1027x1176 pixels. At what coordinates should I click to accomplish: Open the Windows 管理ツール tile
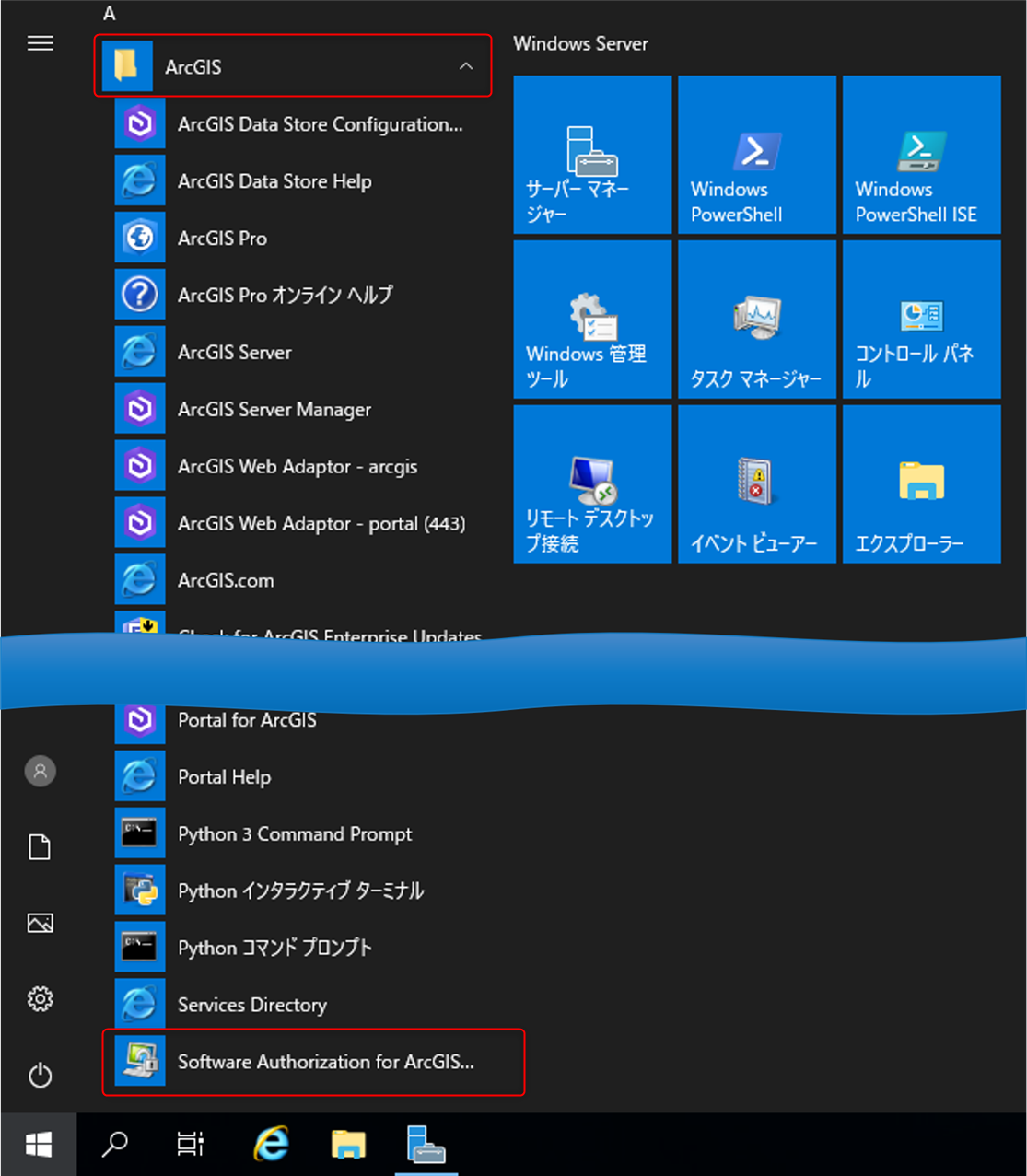point(592,319)
